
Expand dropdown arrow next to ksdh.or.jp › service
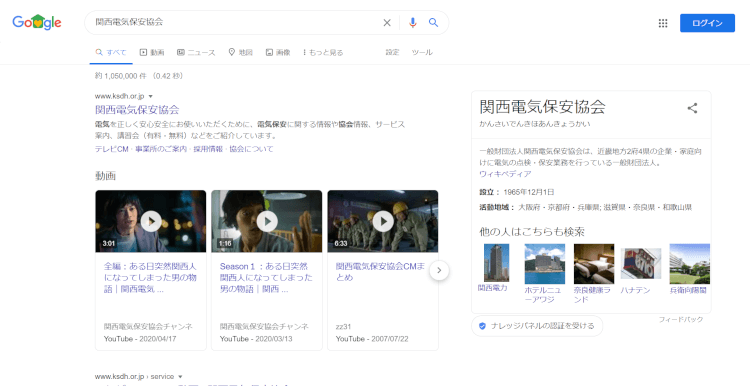tap(180, 377)
